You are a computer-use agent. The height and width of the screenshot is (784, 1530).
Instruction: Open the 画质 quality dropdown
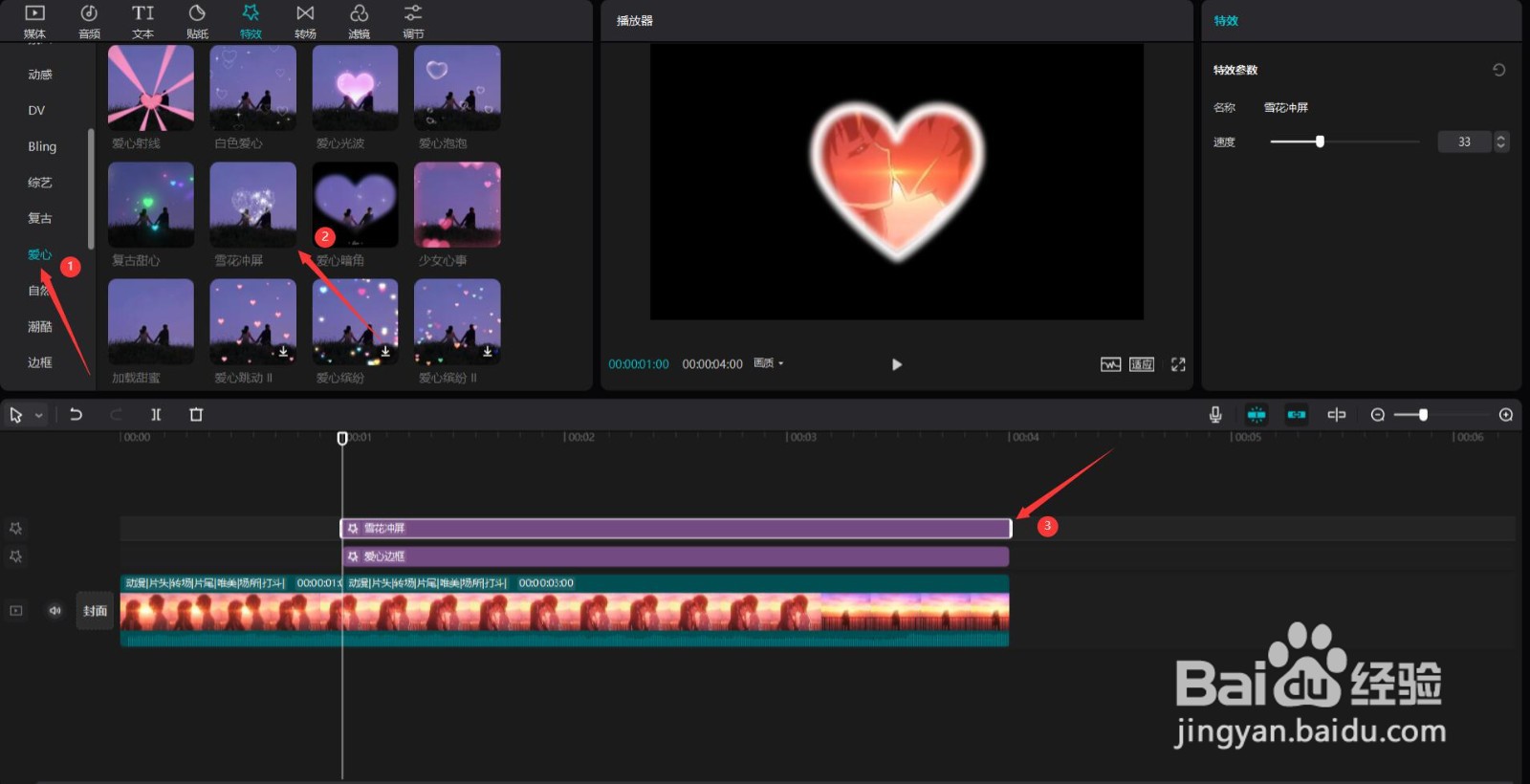coord(769,363)
